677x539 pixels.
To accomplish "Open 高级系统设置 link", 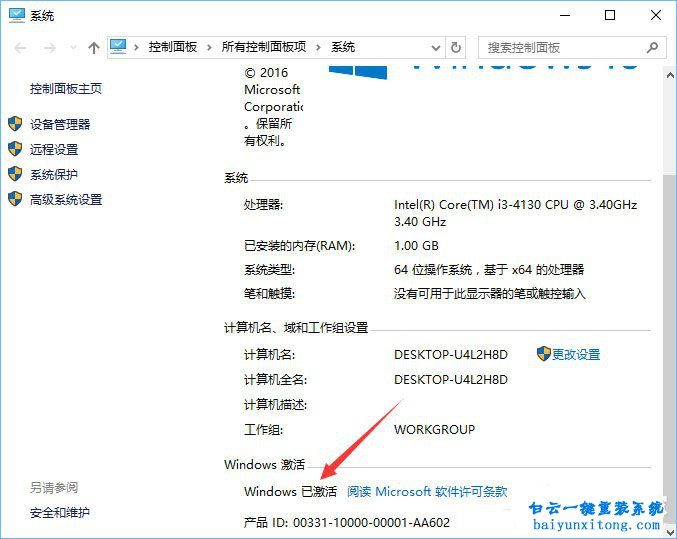I will click(x=66, y=200).
